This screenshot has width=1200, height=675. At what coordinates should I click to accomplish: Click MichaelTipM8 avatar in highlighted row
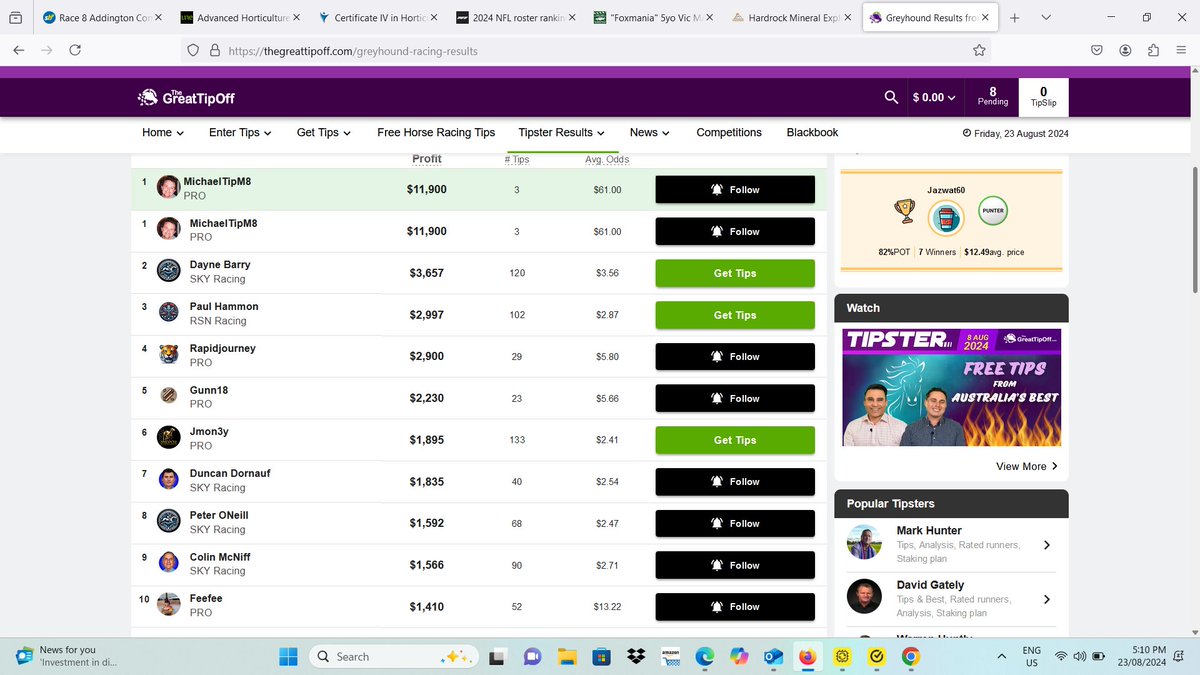click(x=168, y=188)
